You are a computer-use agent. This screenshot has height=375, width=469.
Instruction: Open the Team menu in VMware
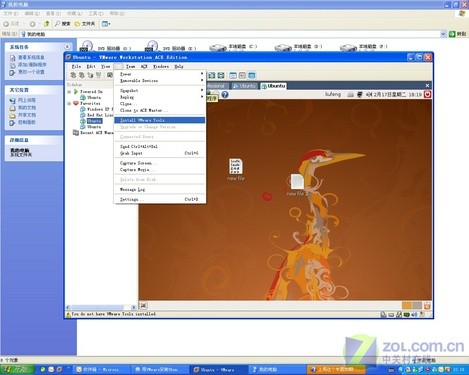(x=130, y=66)
